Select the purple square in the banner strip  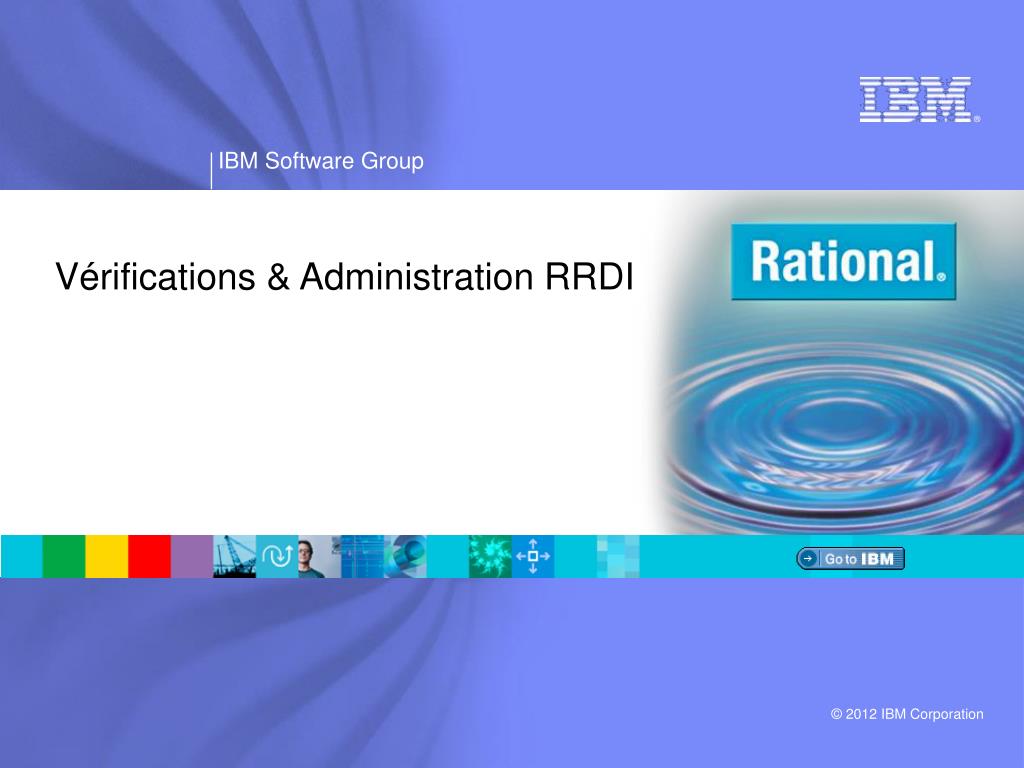pos(192,556)
